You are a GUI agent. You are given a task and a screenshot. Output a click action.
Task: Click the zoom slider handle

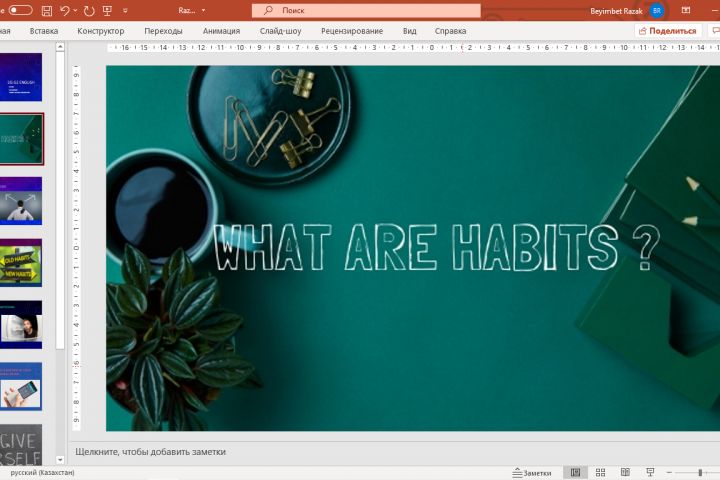click(700, 472)
